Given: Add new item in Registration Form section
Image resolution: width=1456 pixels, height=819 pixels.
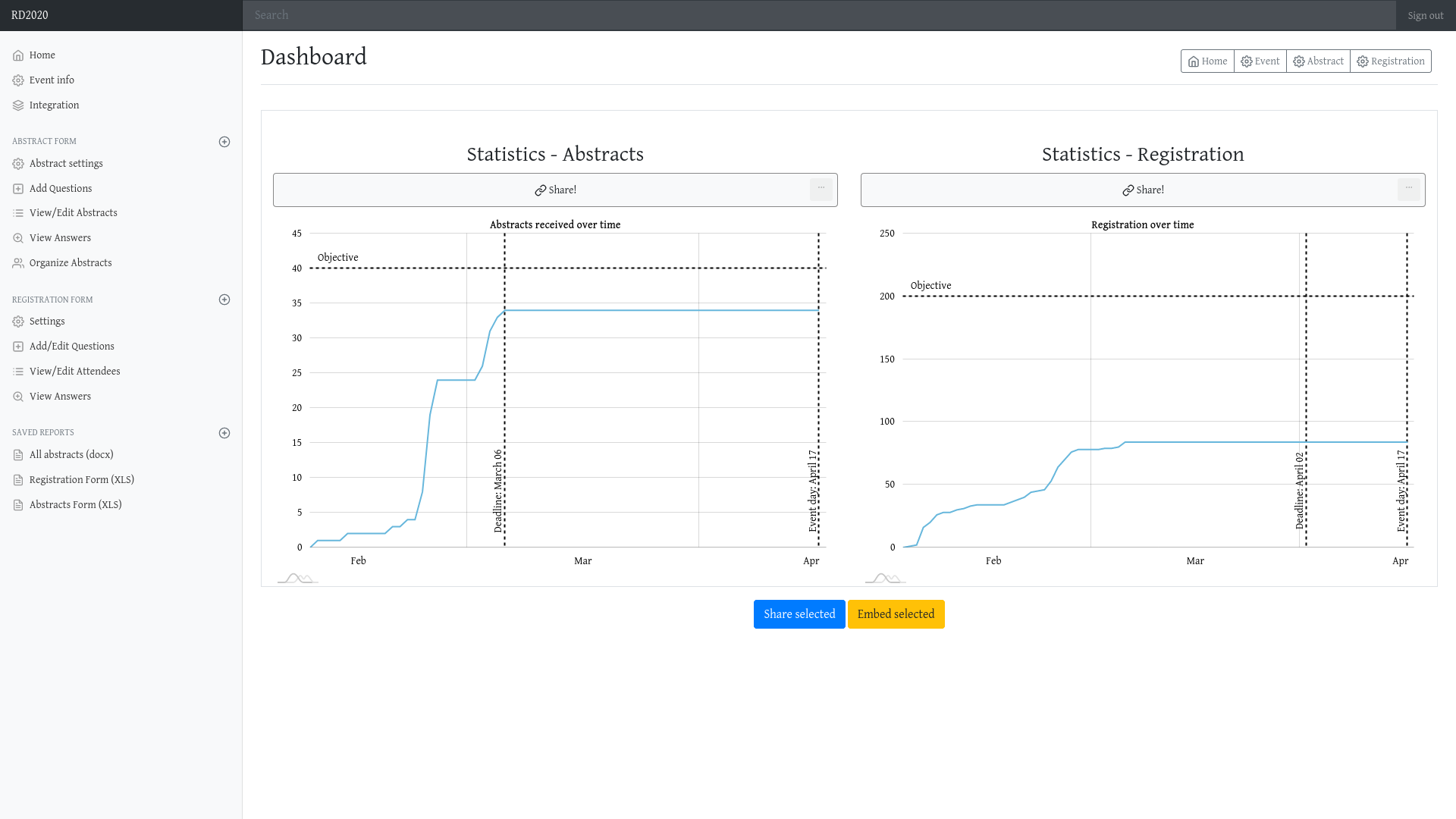Looking at the screenshot, I should (x=224, y=300).
